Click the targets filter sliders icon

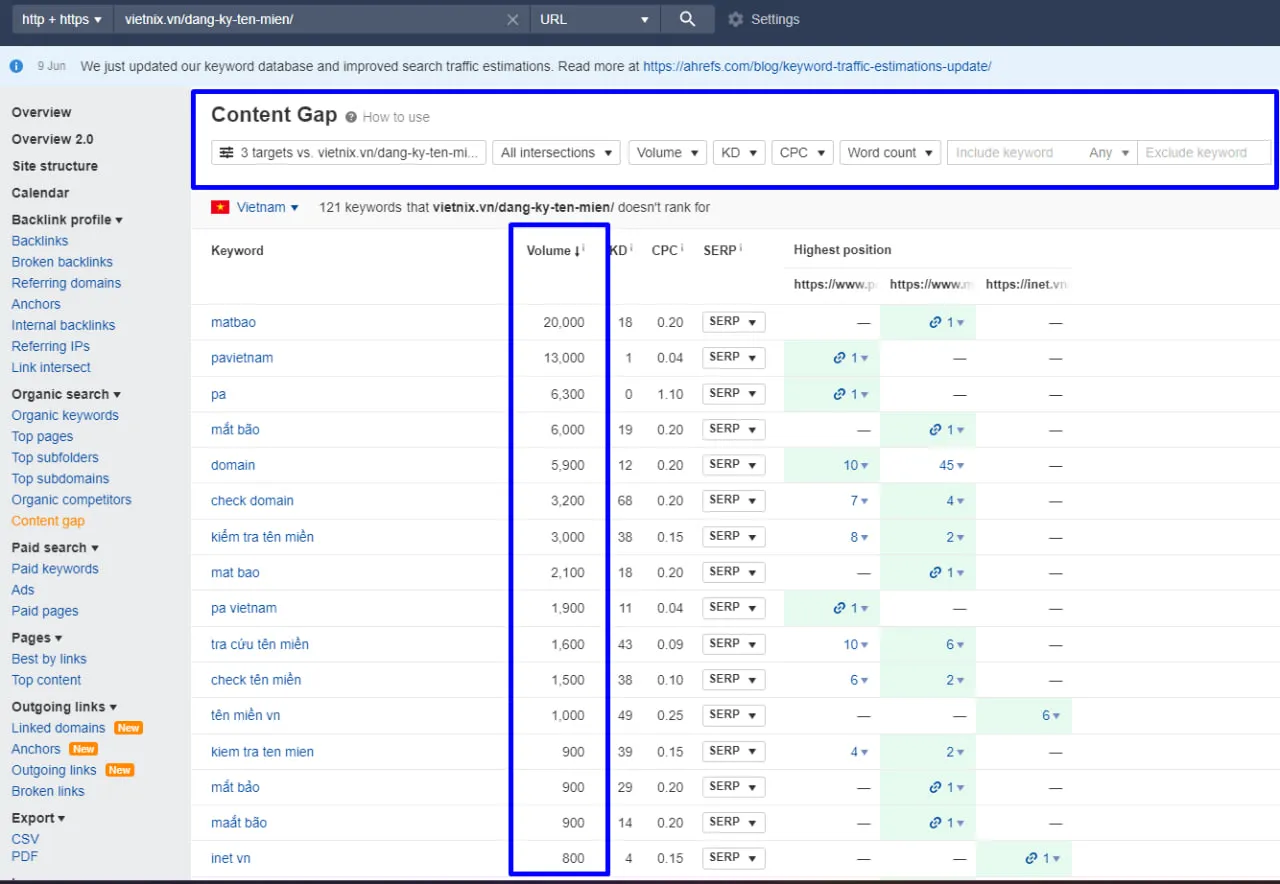tap(227, 152)
